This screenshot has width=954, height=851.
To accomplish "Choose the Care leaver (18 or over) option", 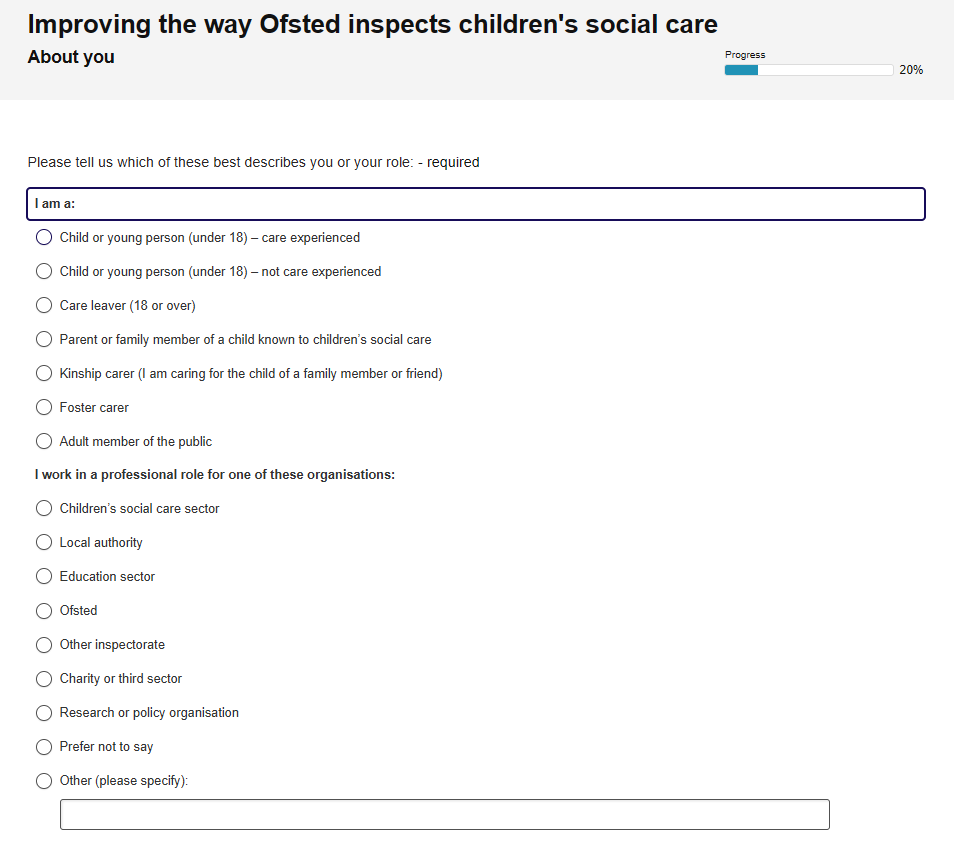I will tap(44, 305).
